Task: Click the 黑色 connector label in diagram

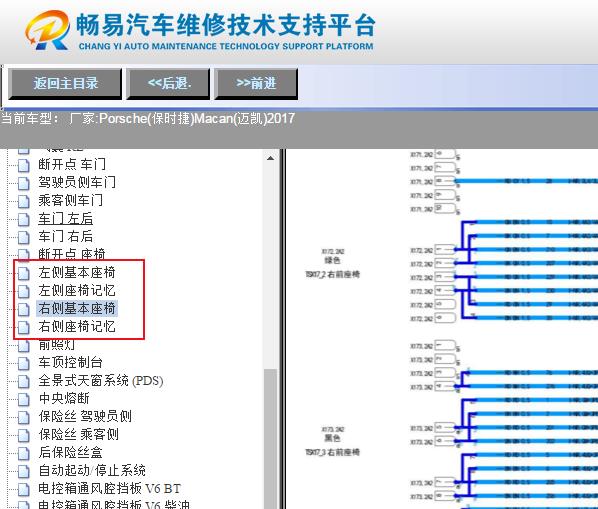Action: pos(332,438)
